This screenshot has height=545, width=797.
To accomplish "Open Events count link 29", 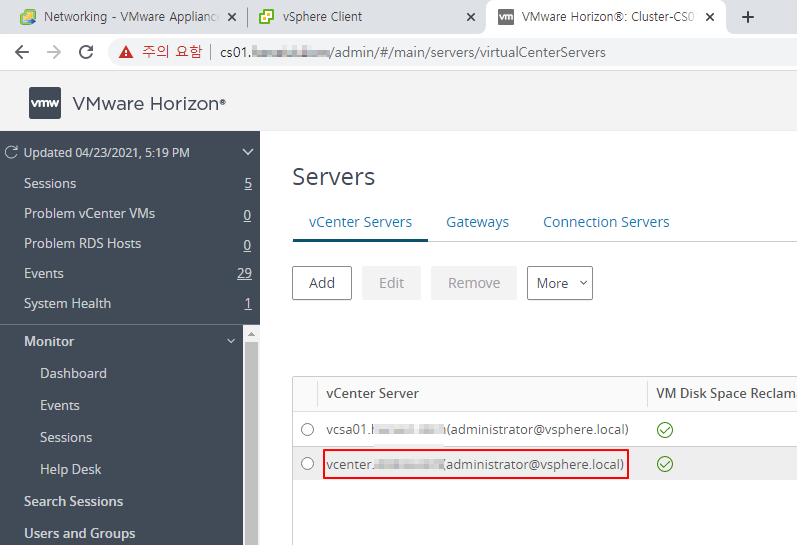I will [x=244, y=274].
